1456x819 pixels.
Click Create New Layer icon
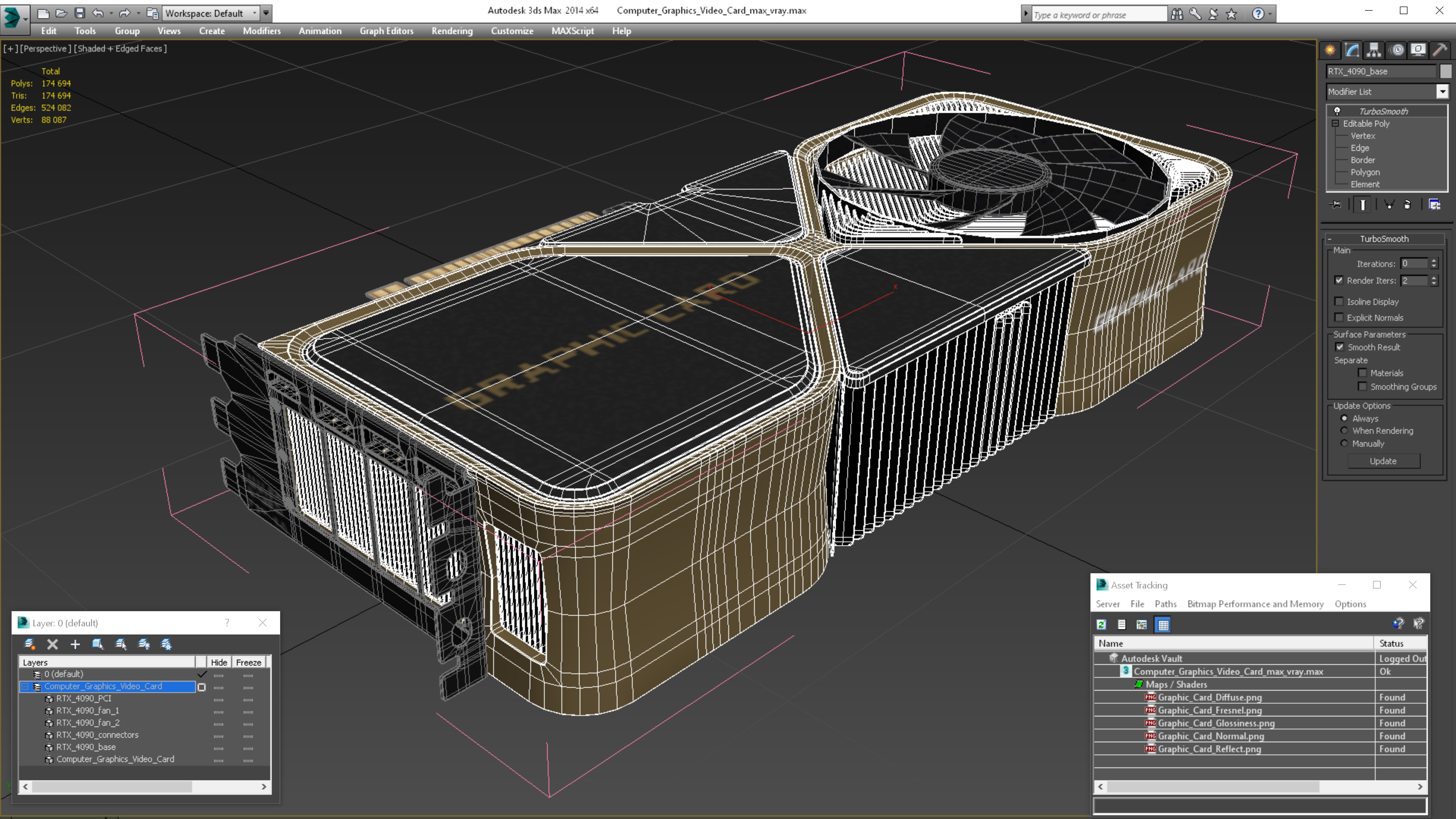click(29, 644)
